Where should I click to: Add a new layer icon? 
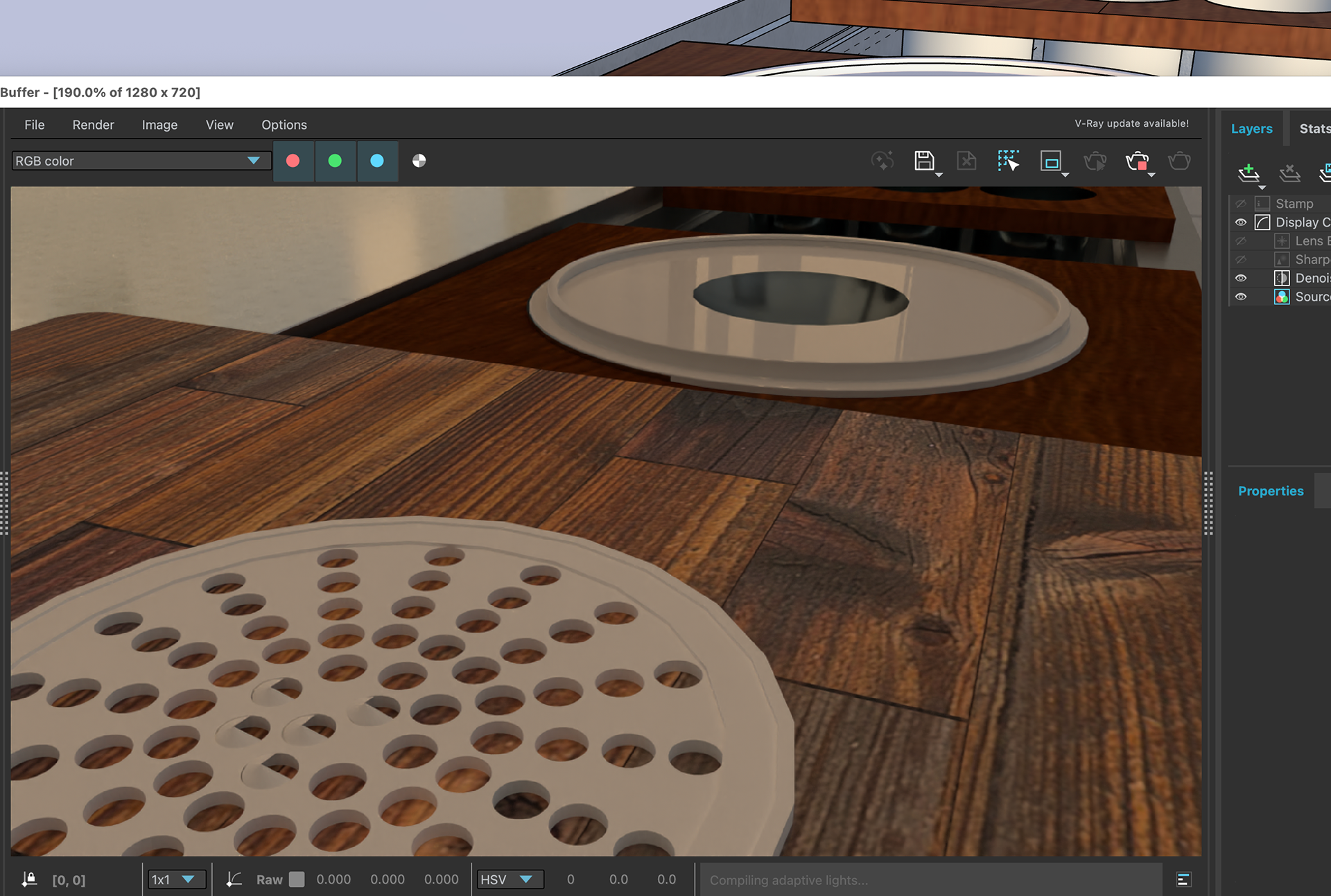(x=1249, y=173)
